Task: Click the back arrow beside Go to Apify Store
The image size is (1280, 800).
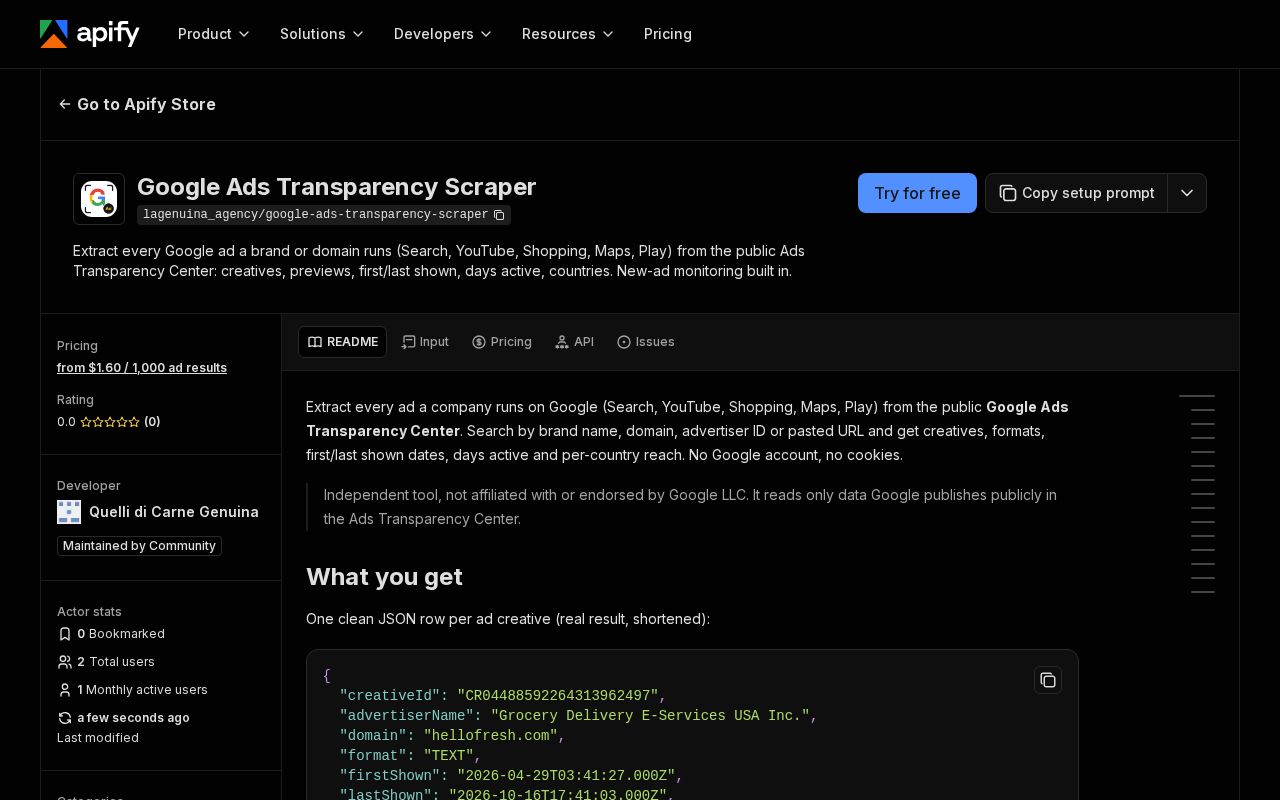Action: (x=65, y=104)
